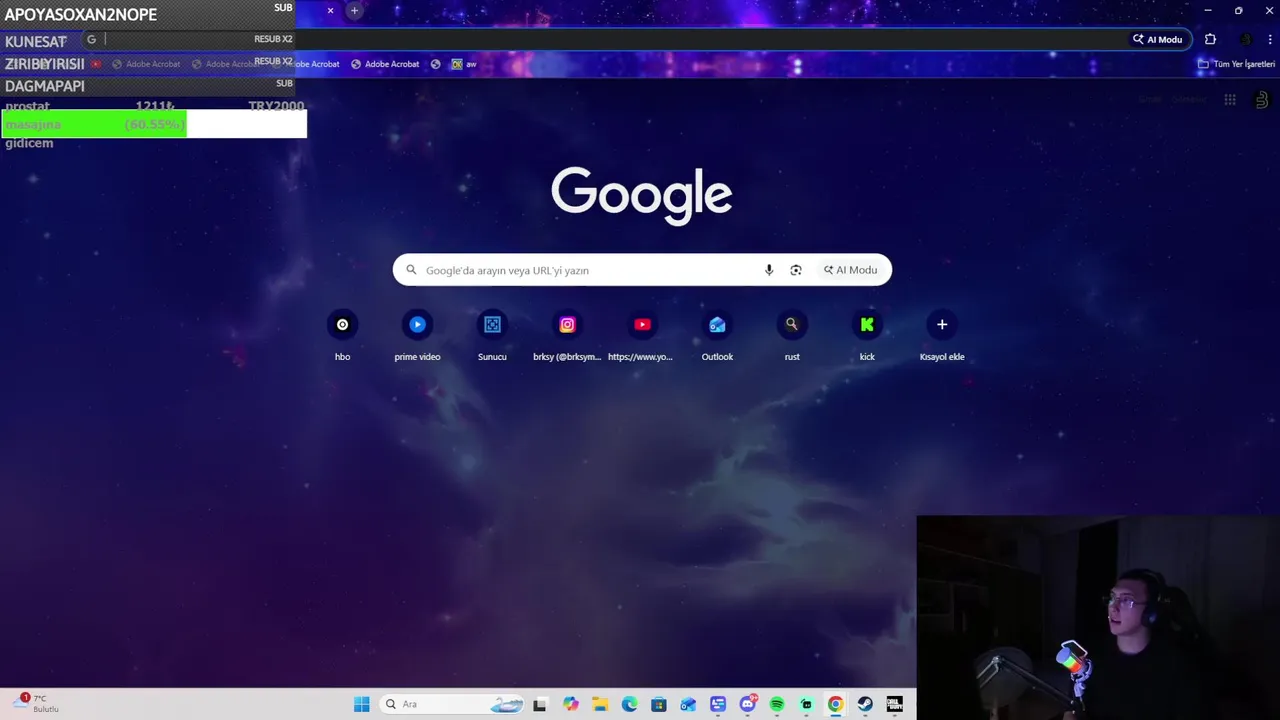Click the Google logo
This screenshot has height=720, width=1280.
(642, 195)
